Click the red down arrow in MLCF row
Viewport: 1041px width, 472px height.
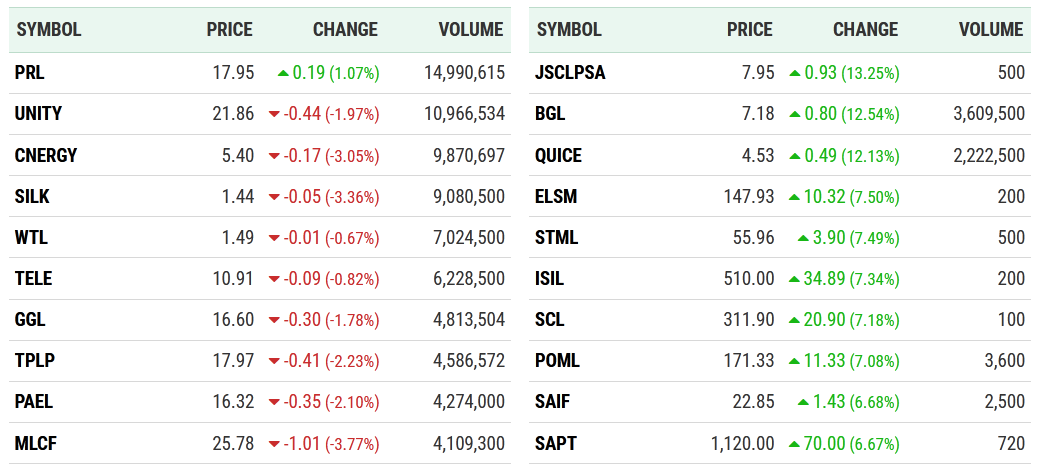tap(274, 443)
